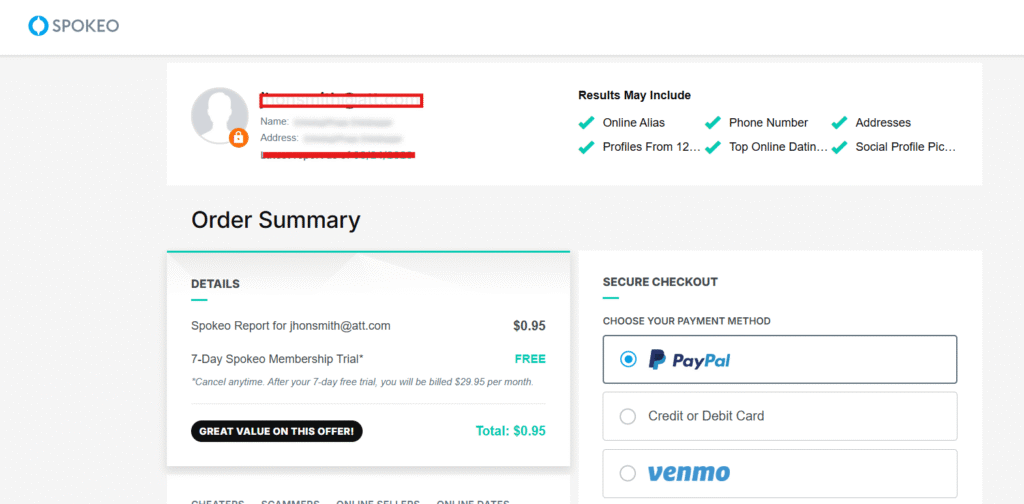Screen dimensions: 1024x504
Task: Choose the Credit or Debit Card radio option
Action: tap(628, 416)
